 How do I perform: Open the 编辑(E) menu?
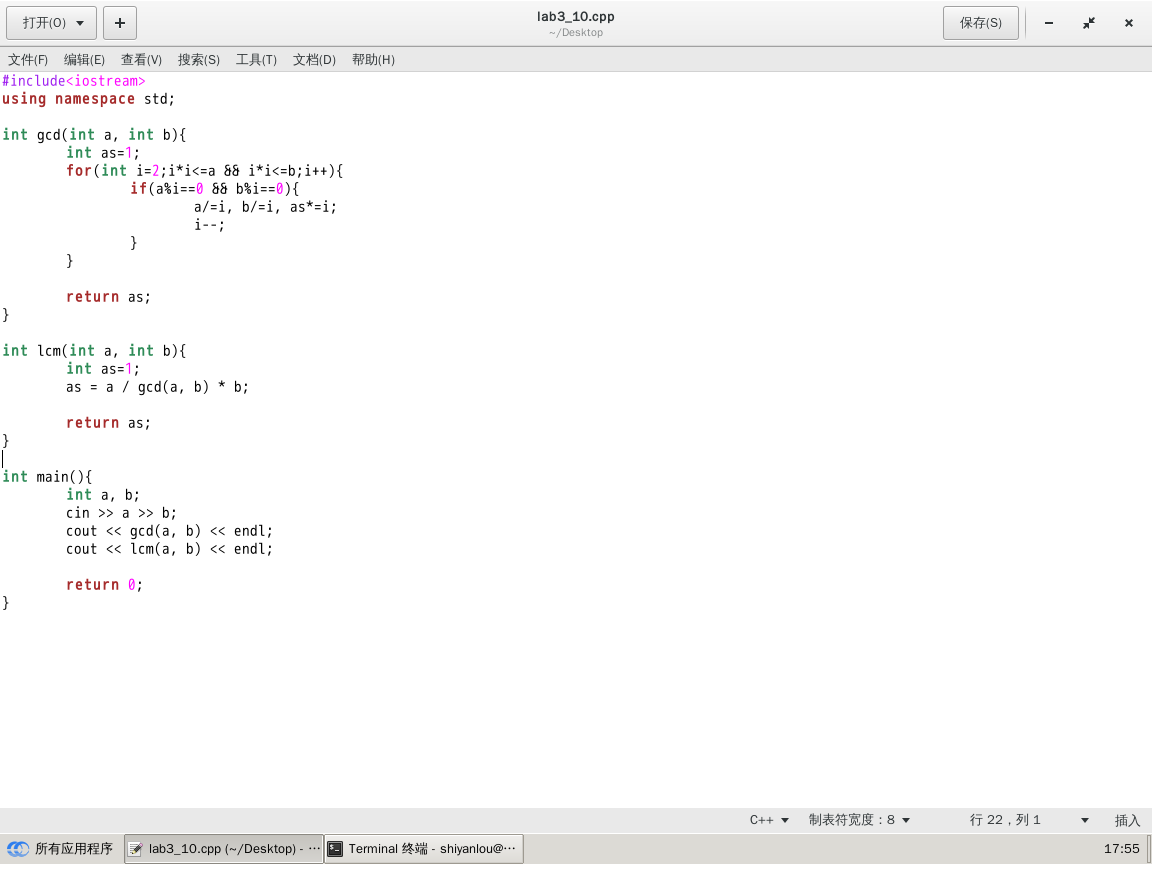click(84, 59)
